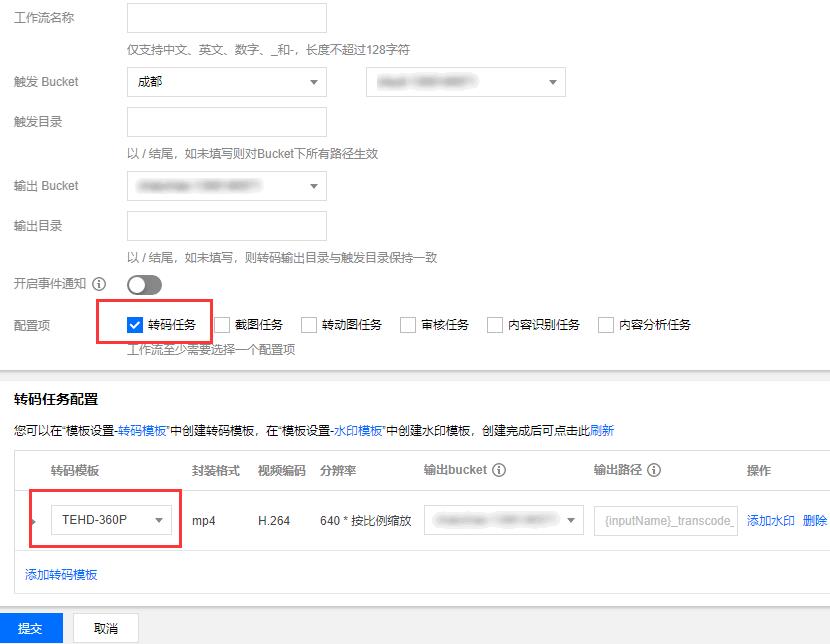This screenshot has width=830, height=644.
Task: Check the 审核任务 checkbox
Action: point(408,324)
